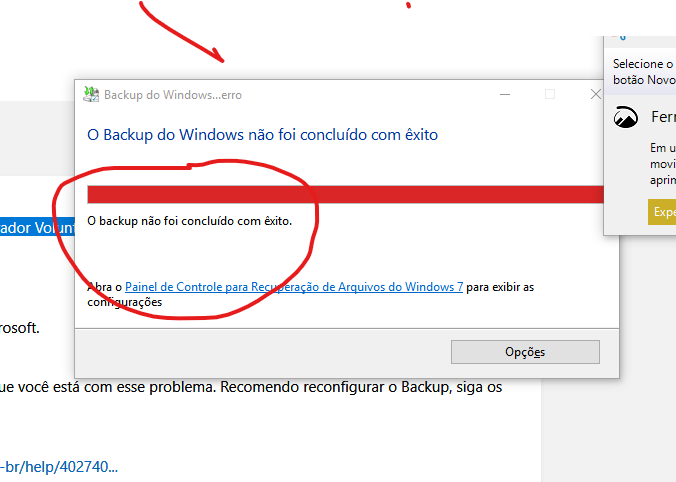Screen dimensions: 676x482
Task: Click 'O backup não foi concluído com êxito.' text
Action: click(x=190, y=221)
